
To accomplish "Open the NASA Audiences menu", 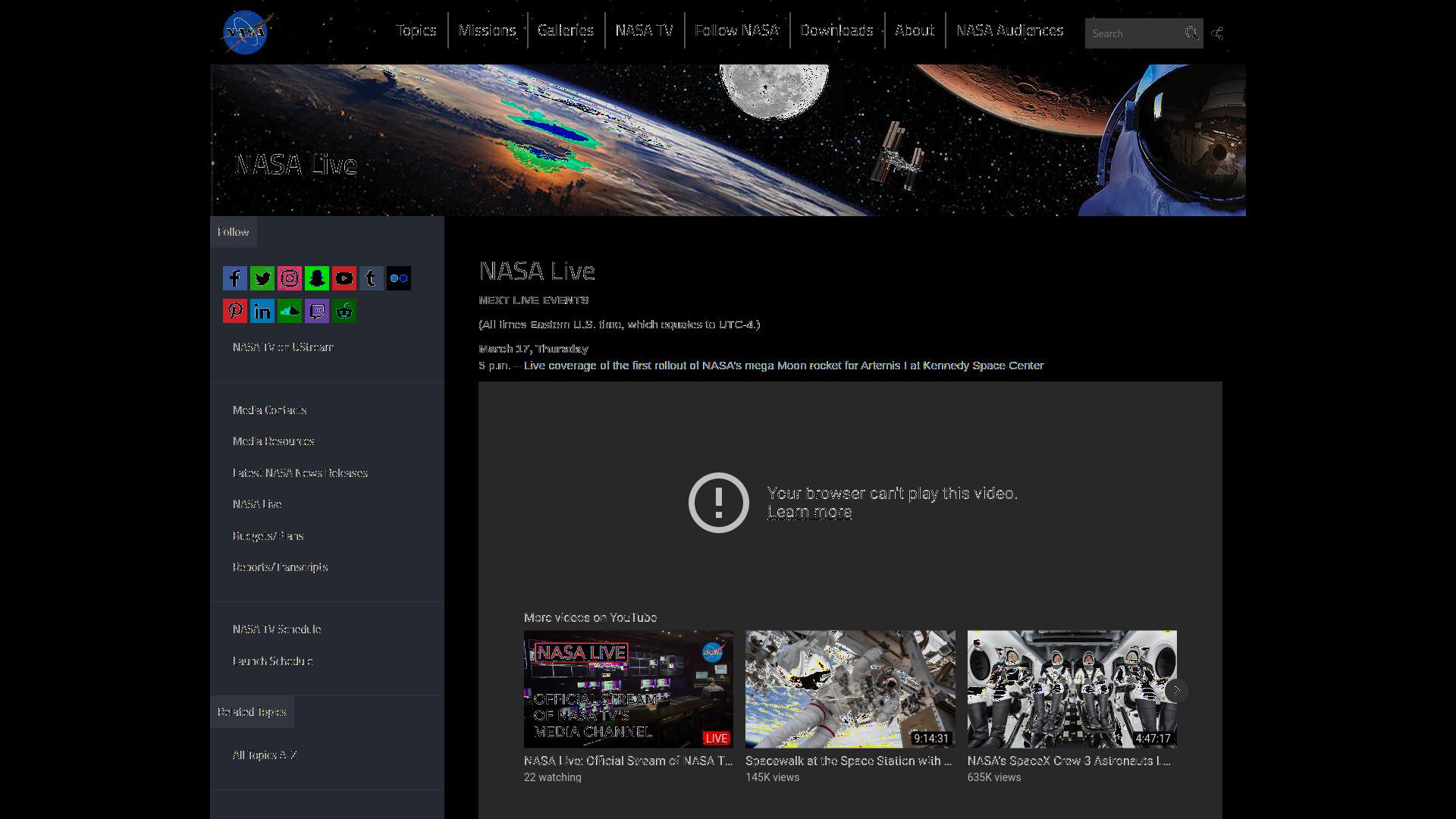I will coord(1010,30).
